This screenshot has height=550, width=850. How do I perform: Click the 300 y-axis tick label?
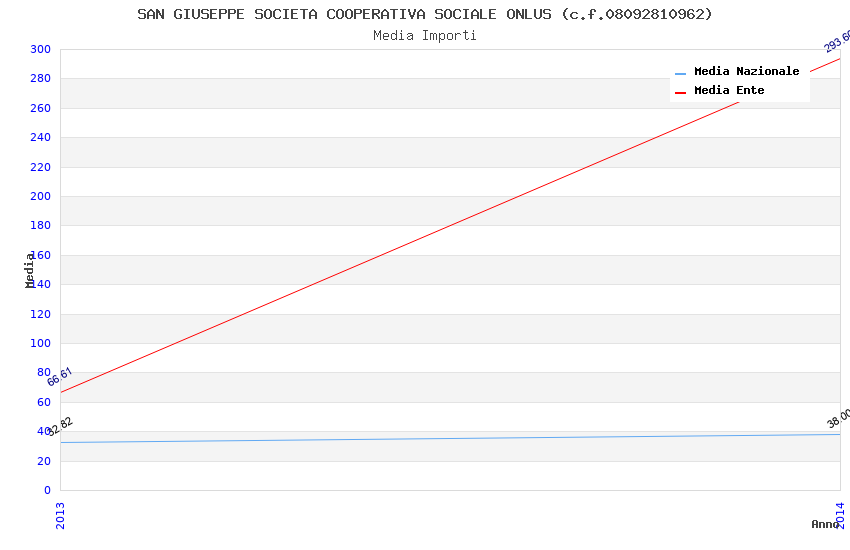pos(40,49)
